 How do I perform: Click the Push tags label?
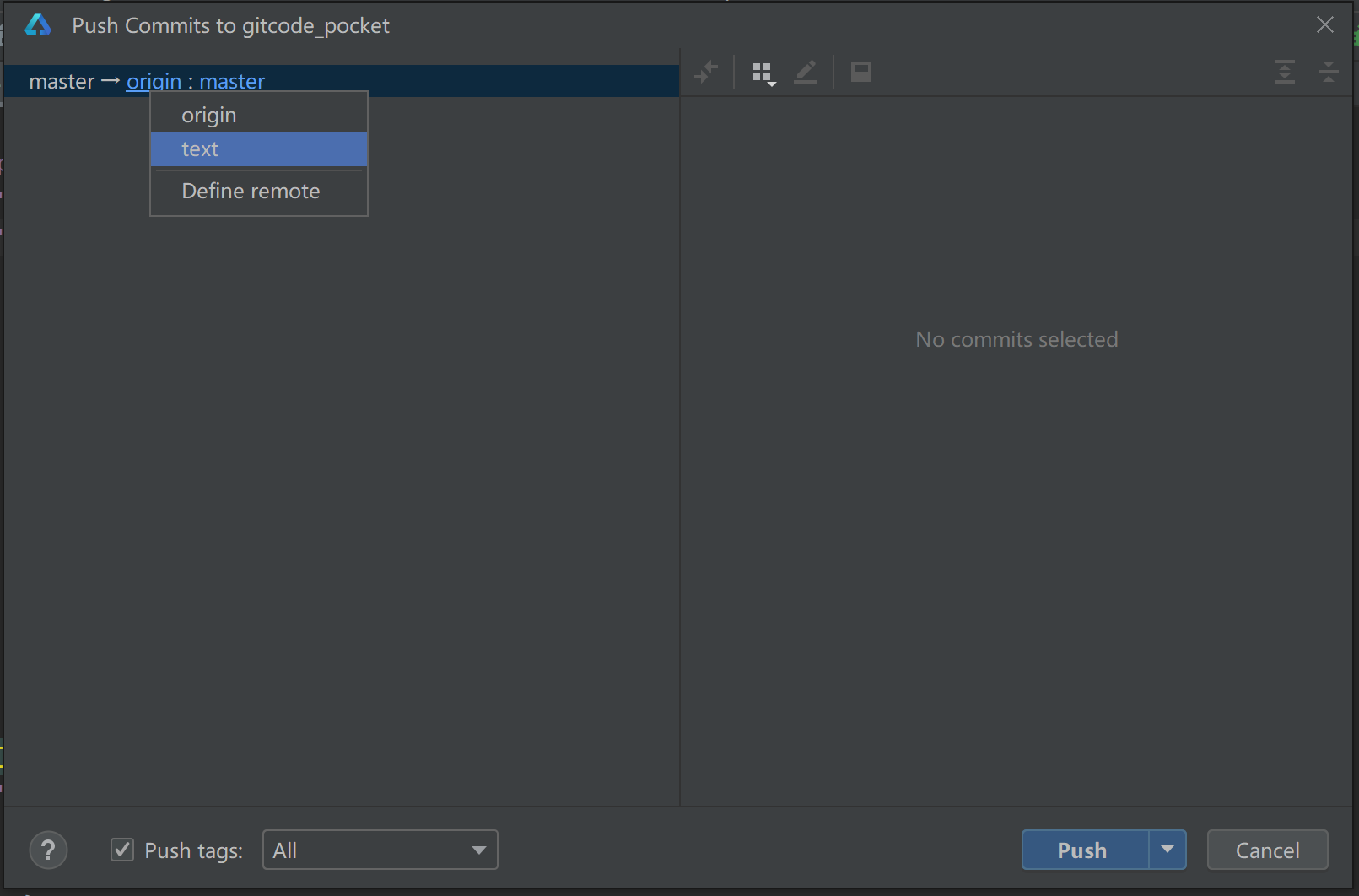[193, 850]
